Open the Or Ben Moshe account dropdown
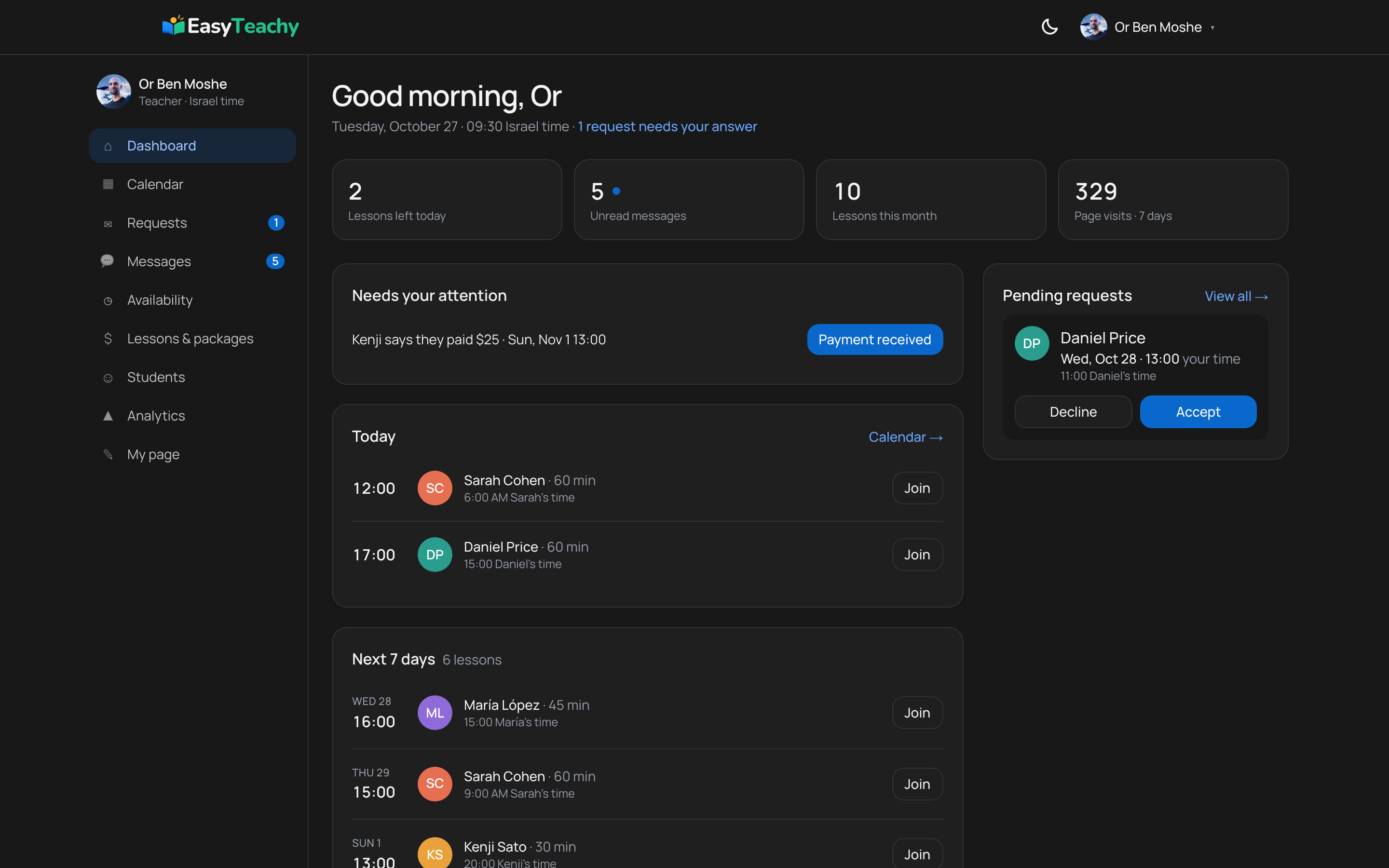 coord(1148,27)
